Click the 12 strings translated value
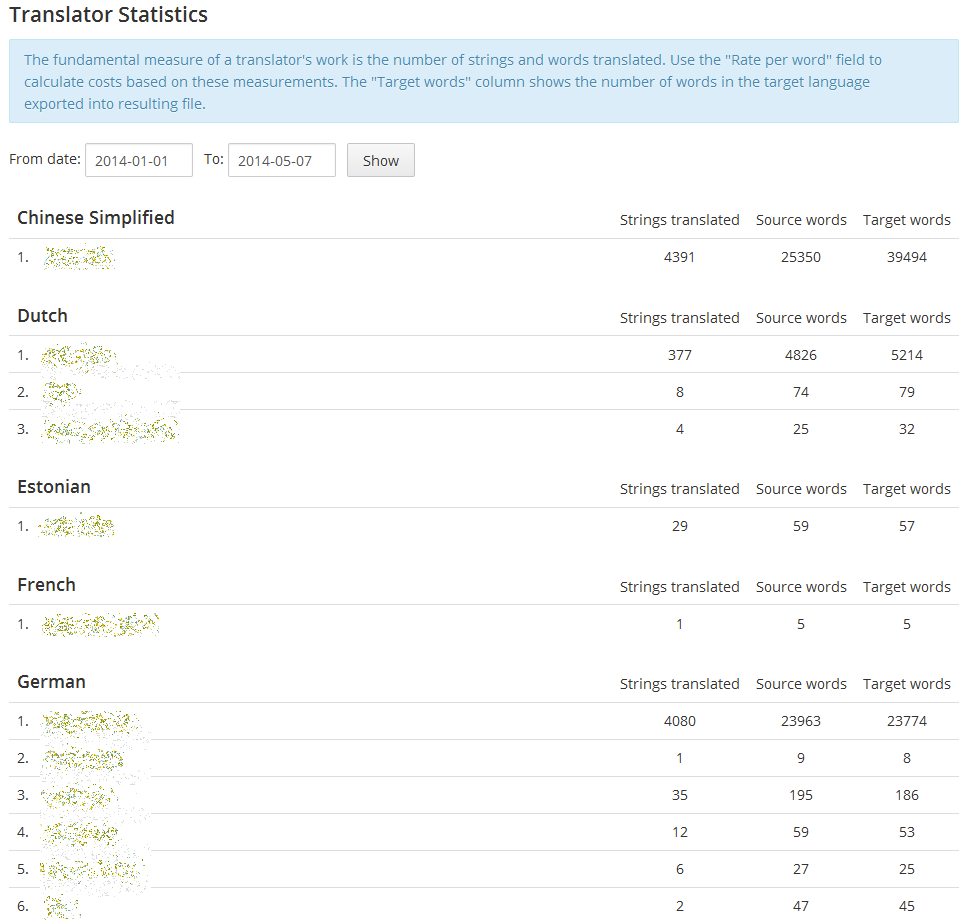 click(x=680, y=832)
